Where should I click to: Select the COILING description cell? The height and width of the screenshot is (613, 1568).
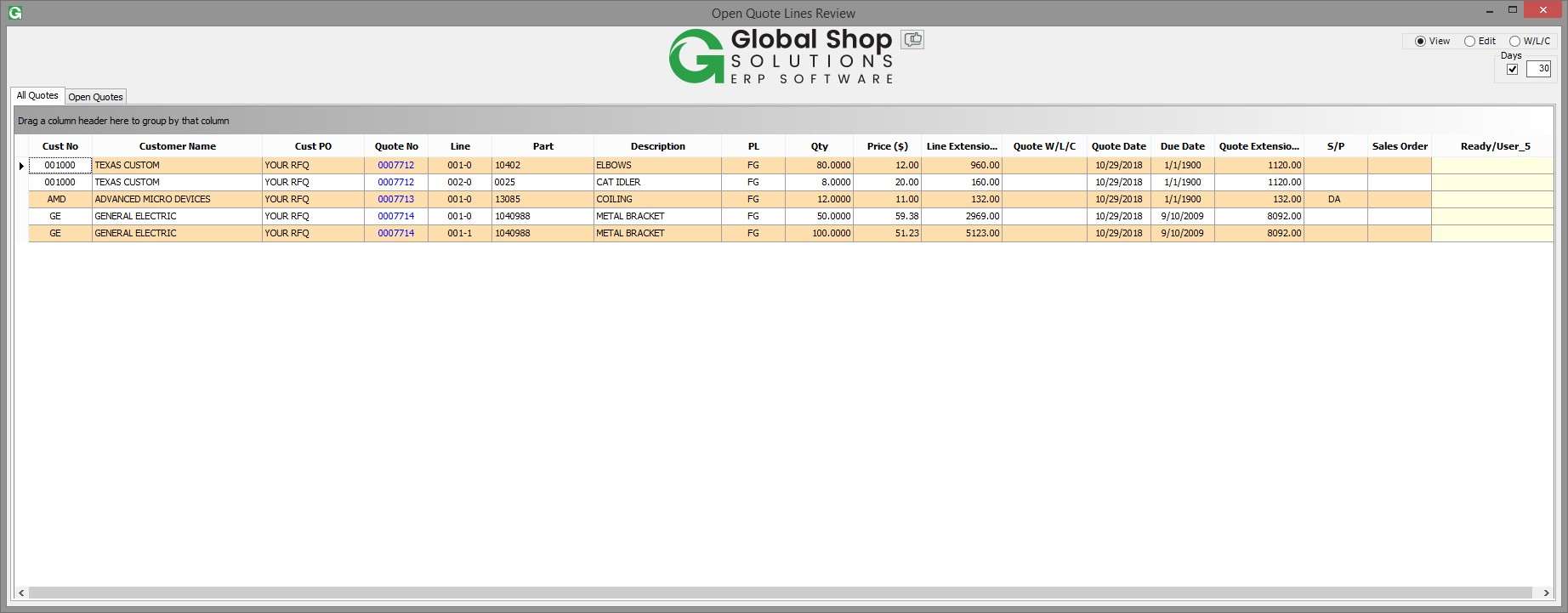(658, 199)
